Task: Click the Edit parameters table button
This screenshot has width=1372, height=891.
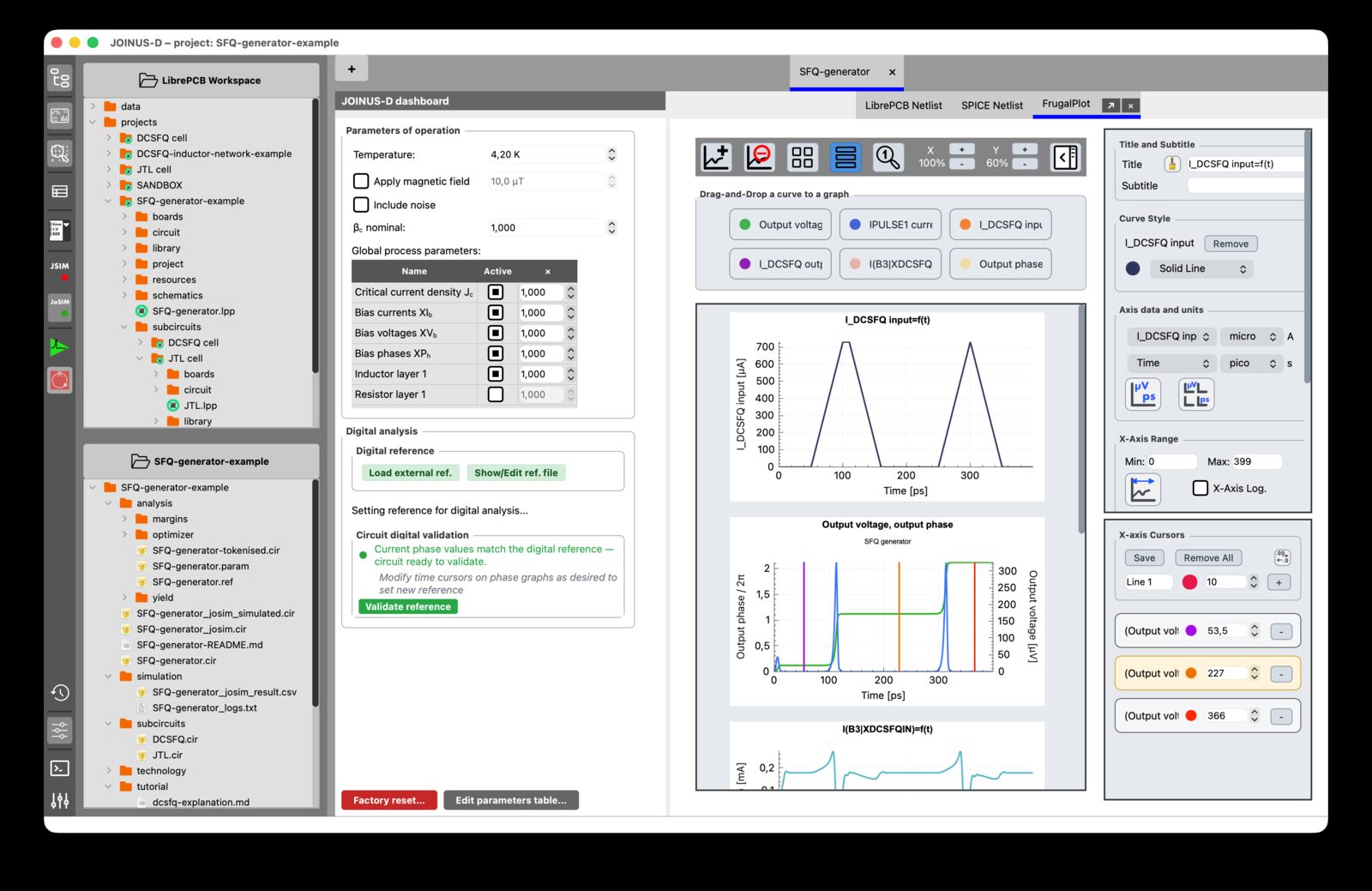Action: pos(511,800)
